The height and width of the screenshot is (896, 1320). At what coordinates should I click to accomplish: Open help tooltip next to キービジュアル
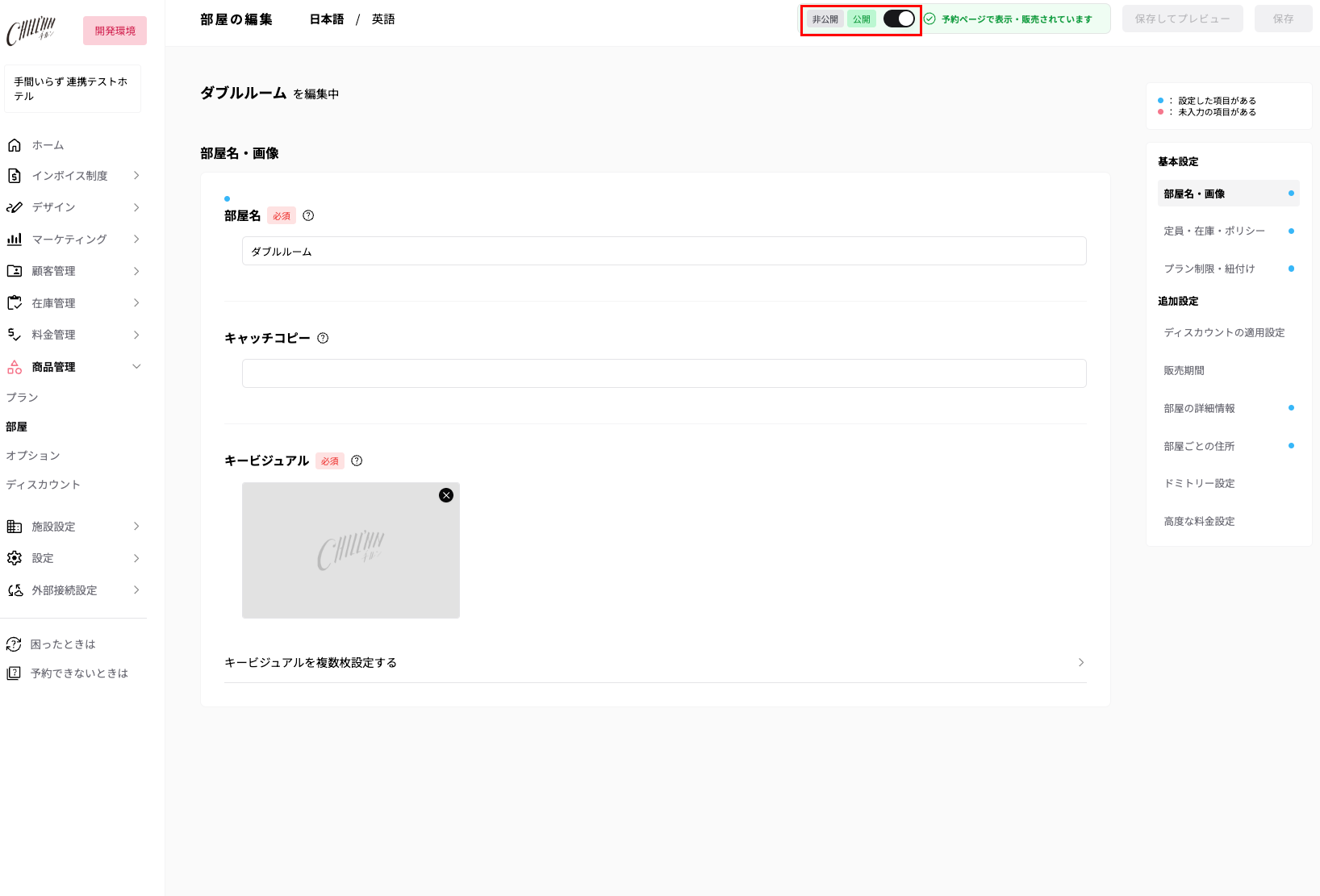(x=357, y=461)
